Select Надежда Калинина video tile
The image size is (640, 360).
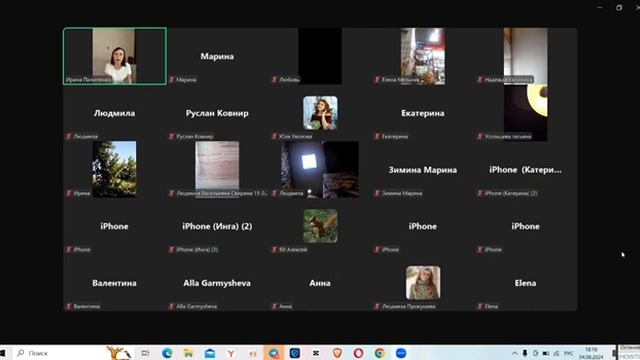click(526, 56)
